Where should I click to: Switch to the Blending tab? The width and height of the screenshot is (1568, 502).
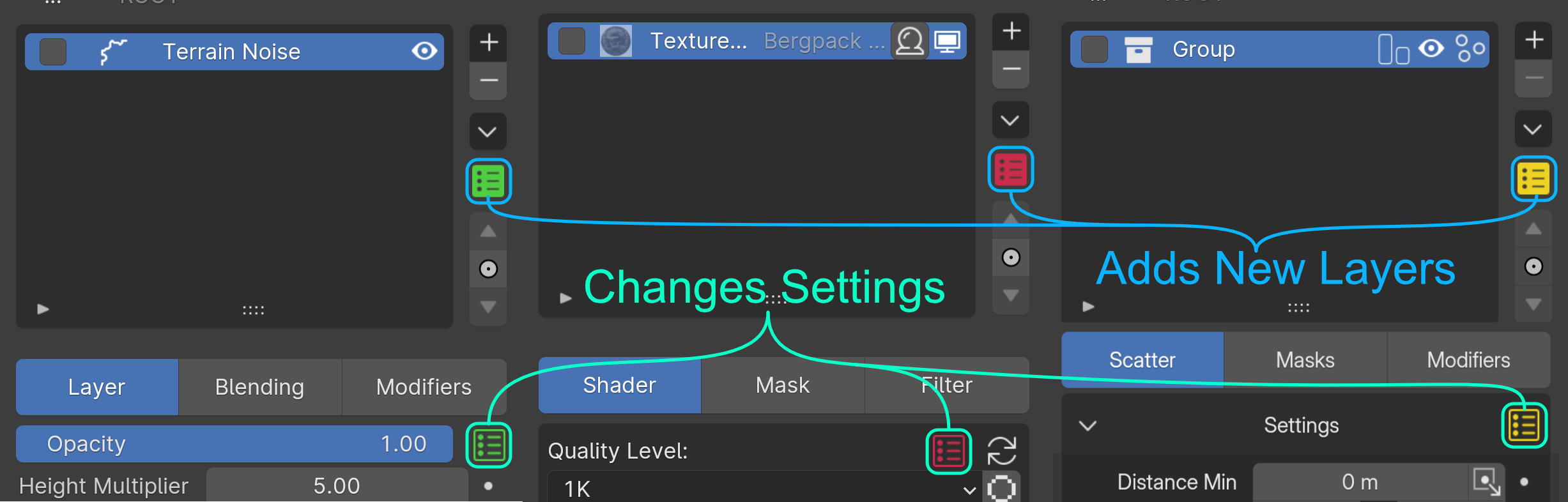point(259,387)
